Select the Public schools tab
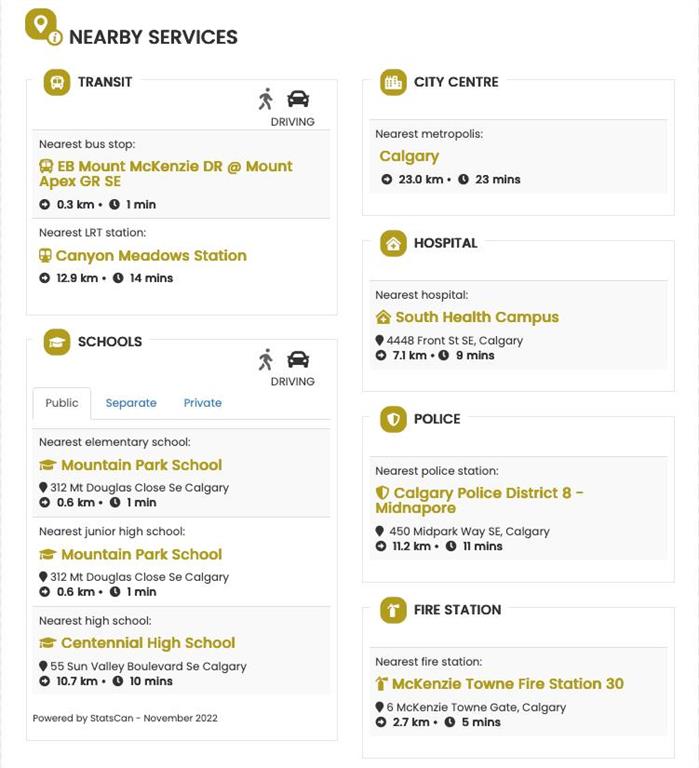 pyautogui.click(x=62, y=403)
